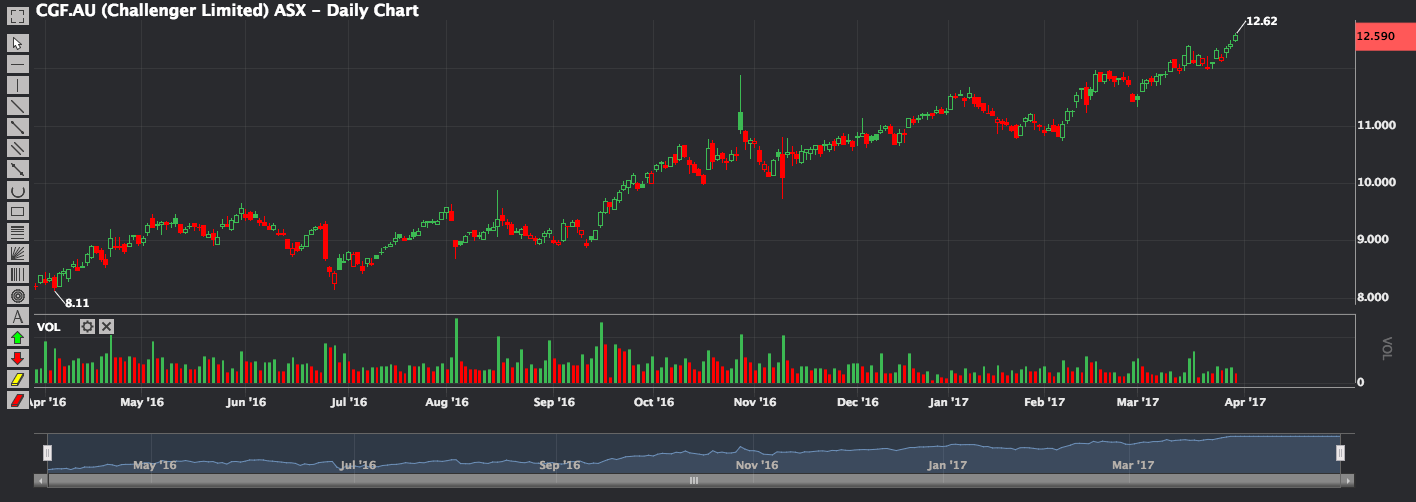Click the Apr '17 x-axis label

point(1245,402)
